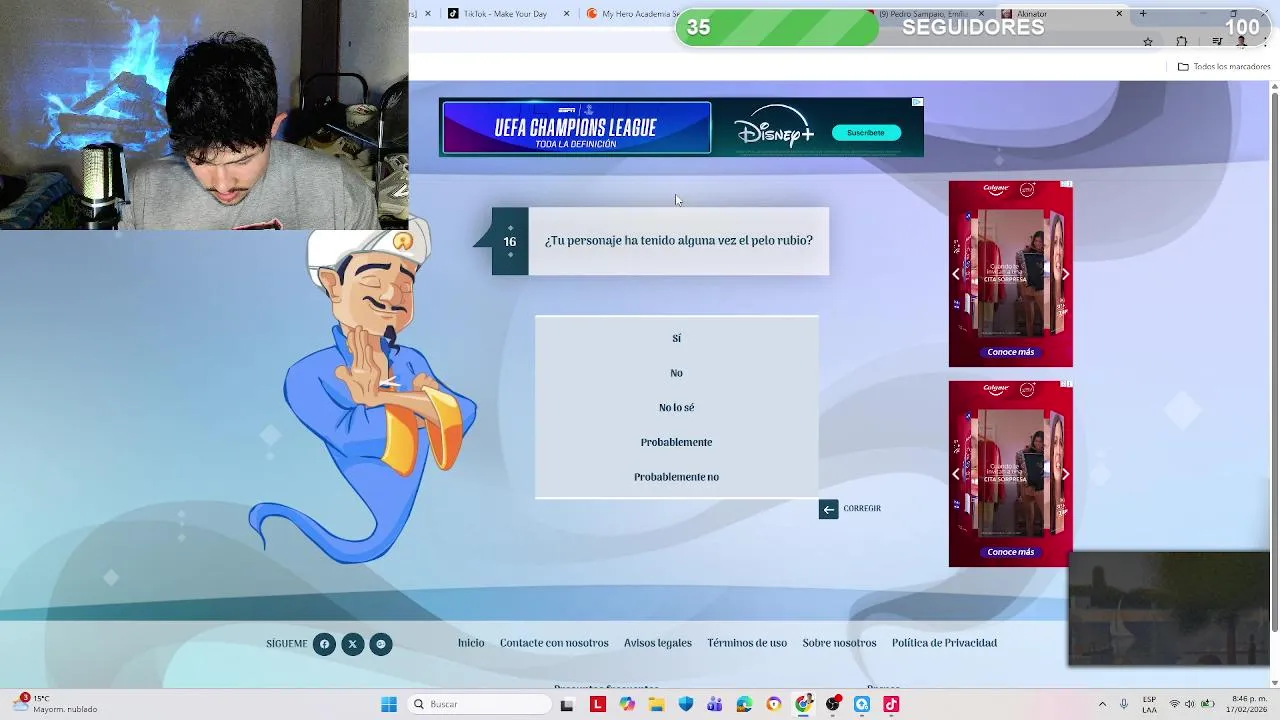Click previous arrow on upper Colgate ad

click(x=956, y=273)
